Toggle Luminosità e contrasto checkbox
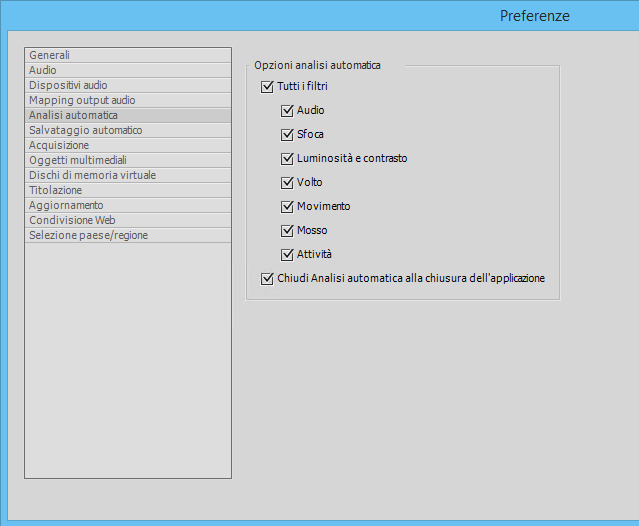Image resolution: width=639 pixels, height=526 pixels. 287,158
